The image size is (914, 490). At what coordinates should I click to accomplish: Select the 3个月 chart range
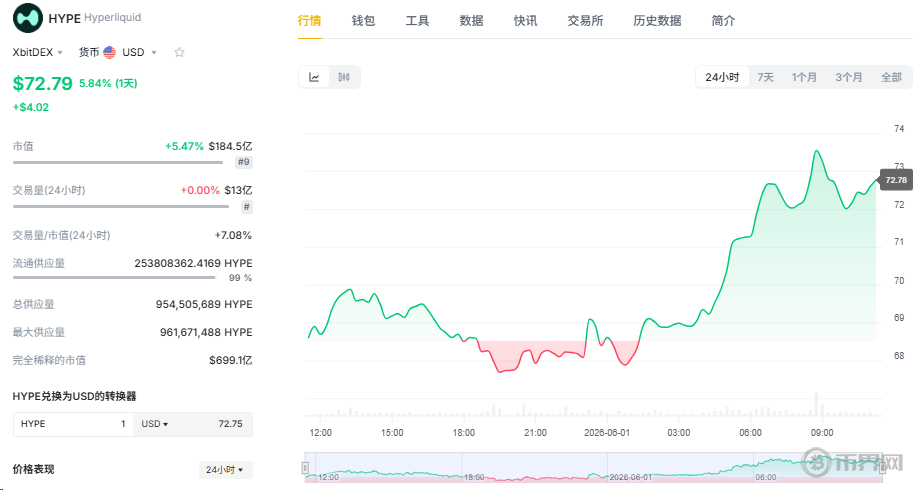coord(849,77)
